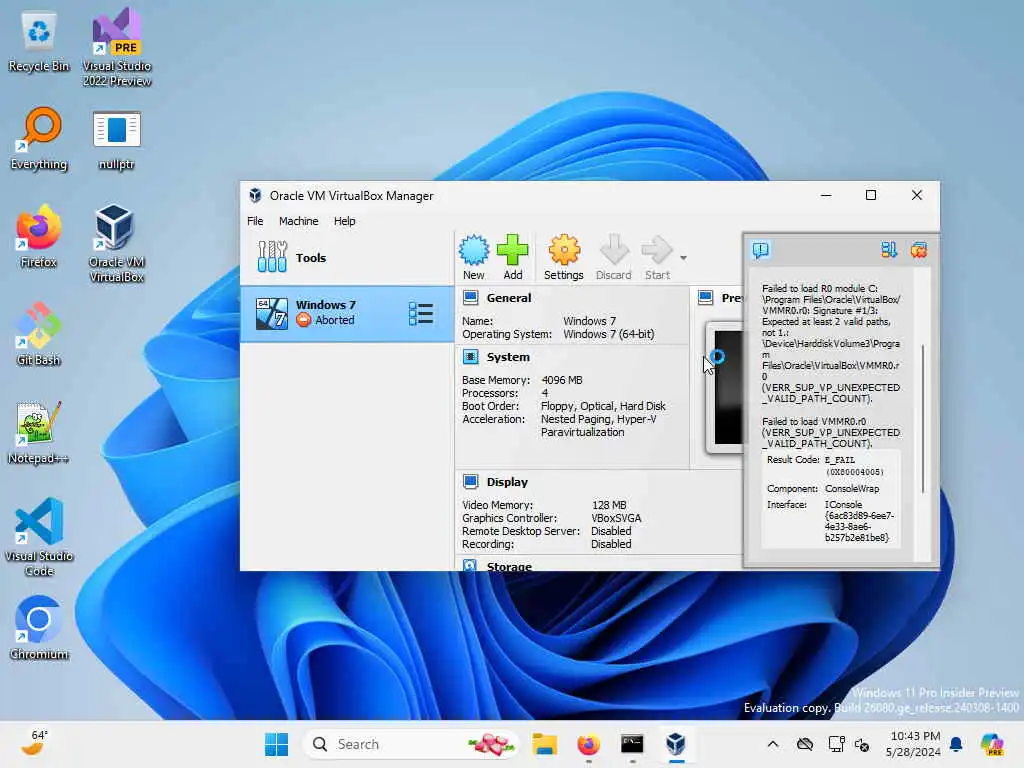Viewport: 1024px width, 768px height.
Task: Click the green Add machine icon
Action: click(513, 257)
